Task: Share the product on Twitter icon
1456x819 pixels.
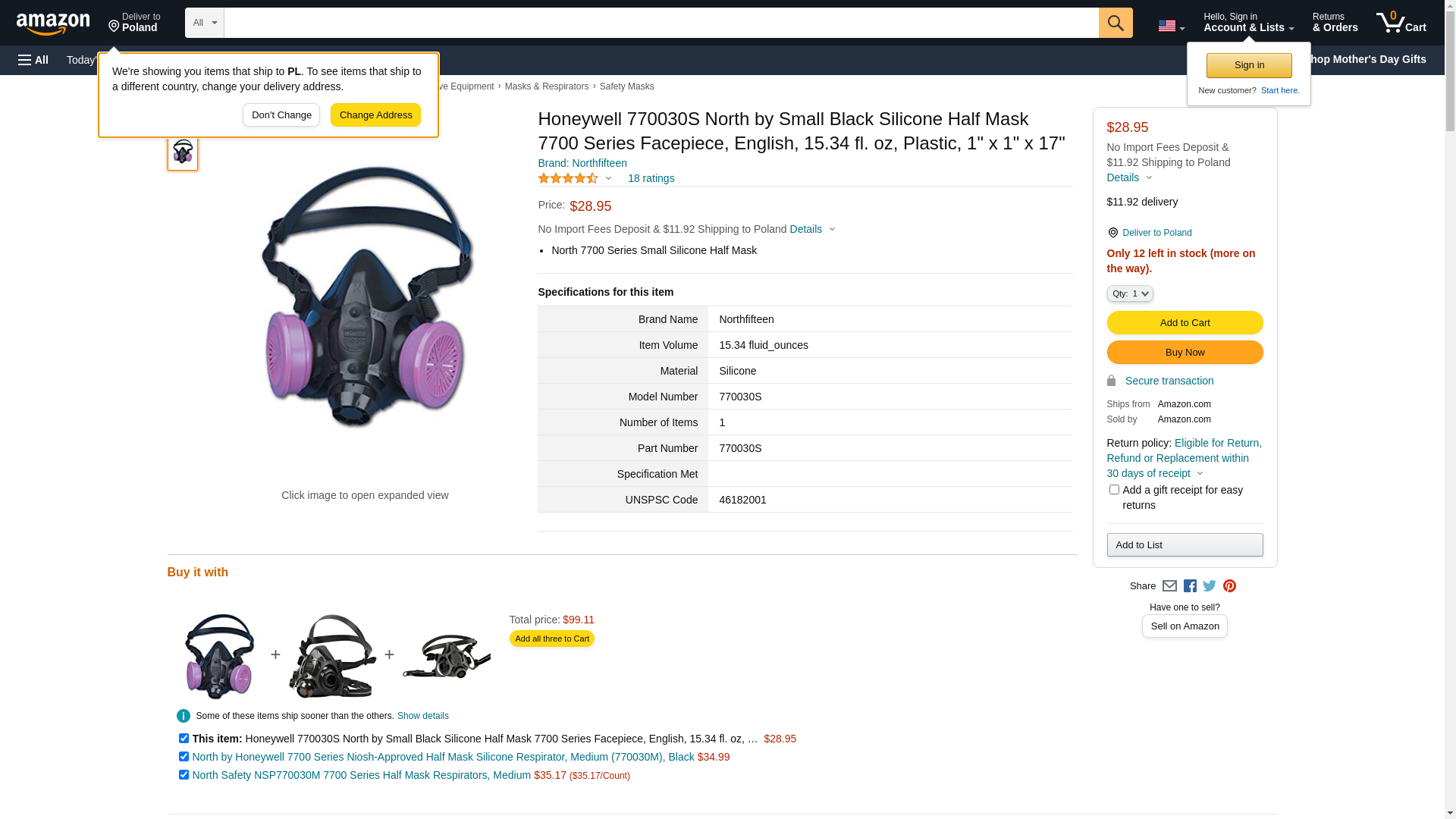Action: [1210, 586]
